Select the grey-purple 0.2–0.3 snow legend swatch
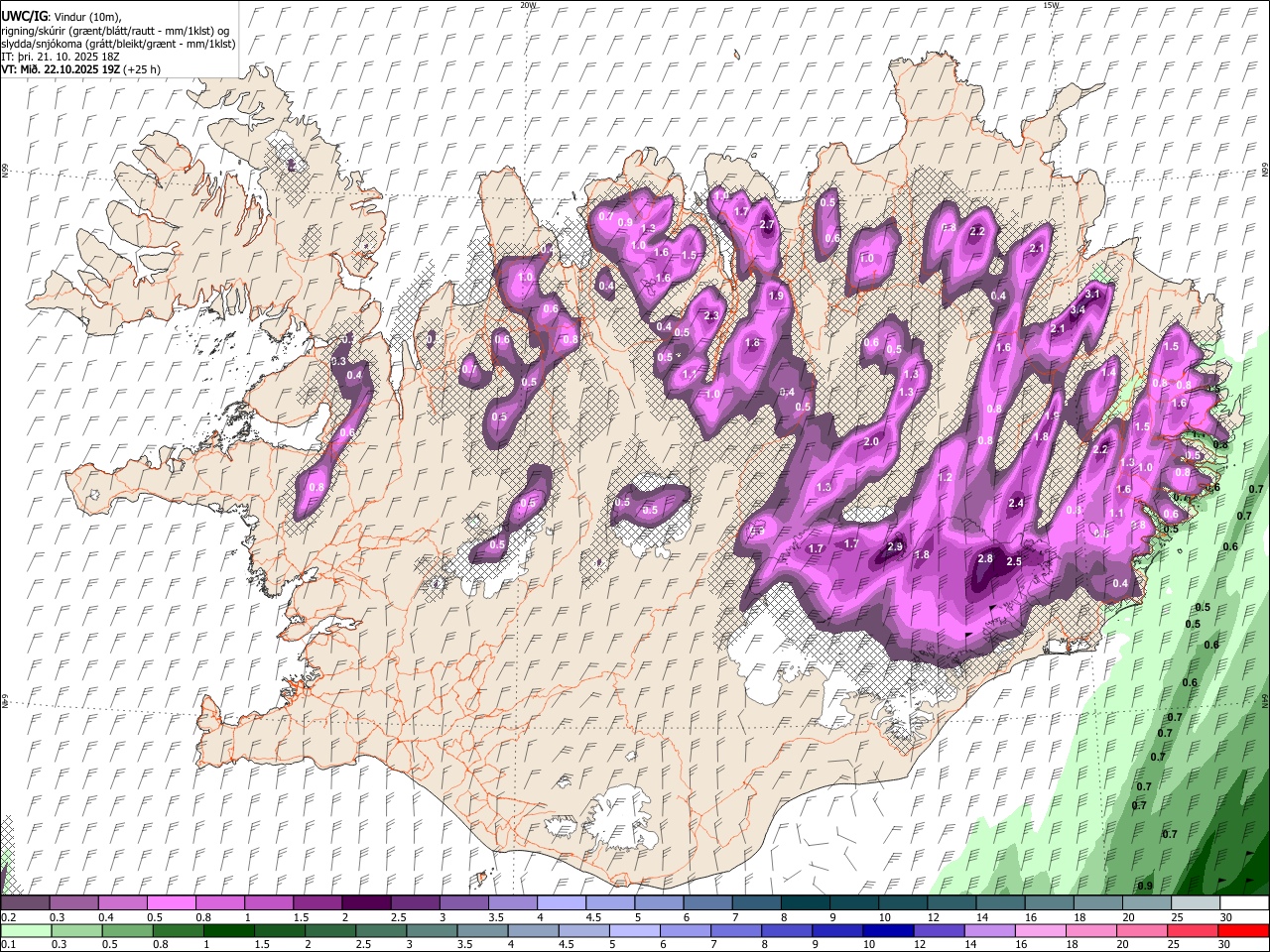This screenshot has height=952, width=1270. coord(25,902)
